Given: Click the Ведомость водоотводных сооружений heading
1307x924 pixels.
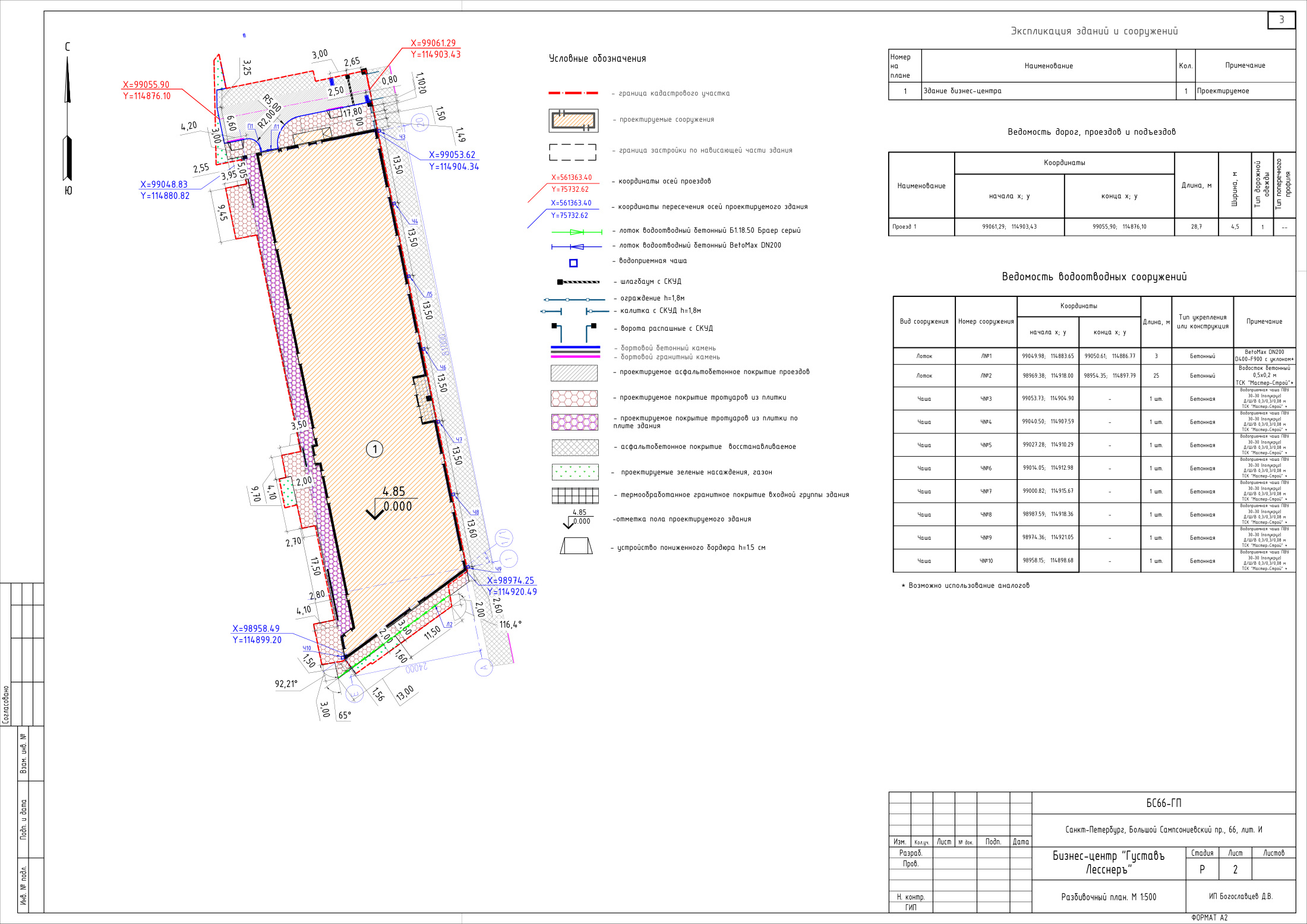Looking at the screenshot, I should pos(1094,277).
